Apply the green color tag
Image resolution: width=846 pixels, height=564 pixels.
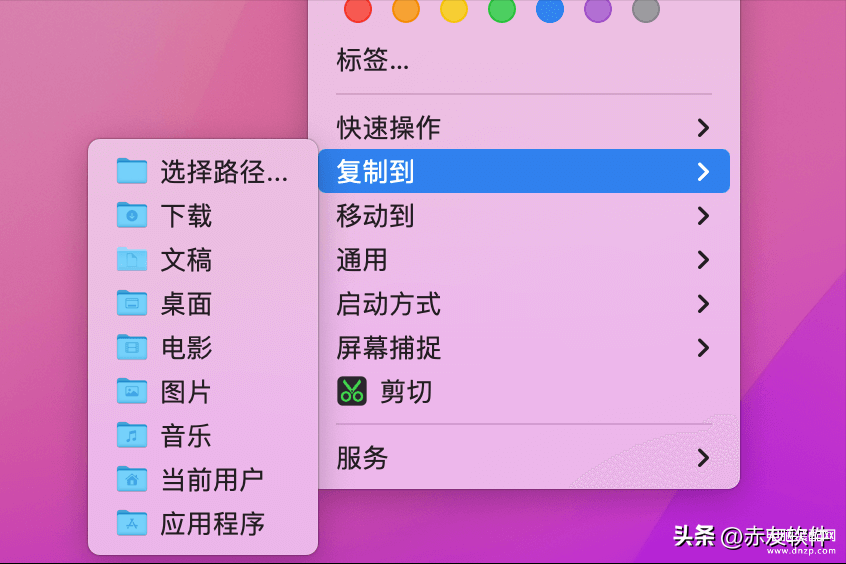point(502,9)
